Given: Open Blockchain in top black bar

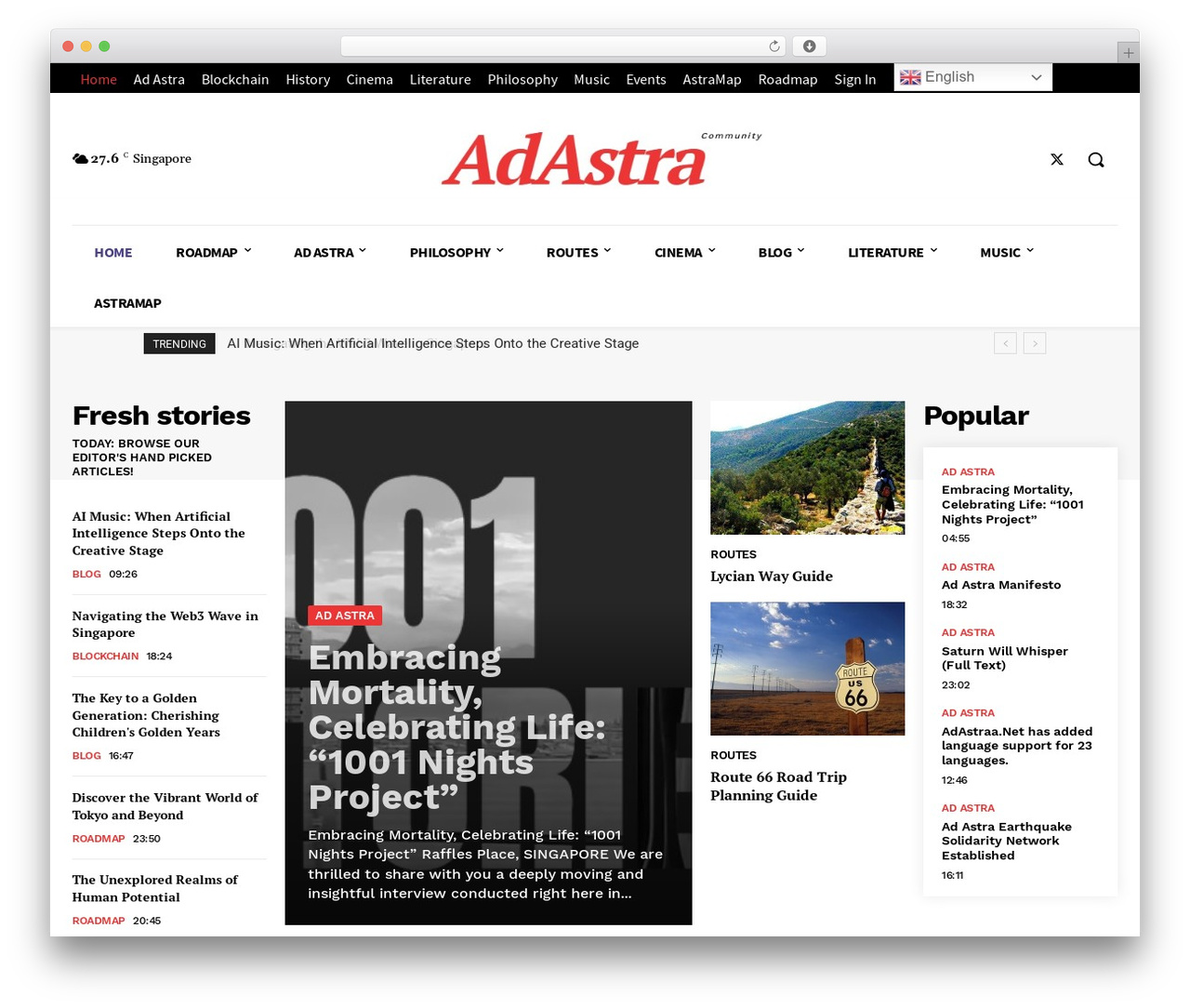Looking at the screenshot, I should [x=235, y=80].
